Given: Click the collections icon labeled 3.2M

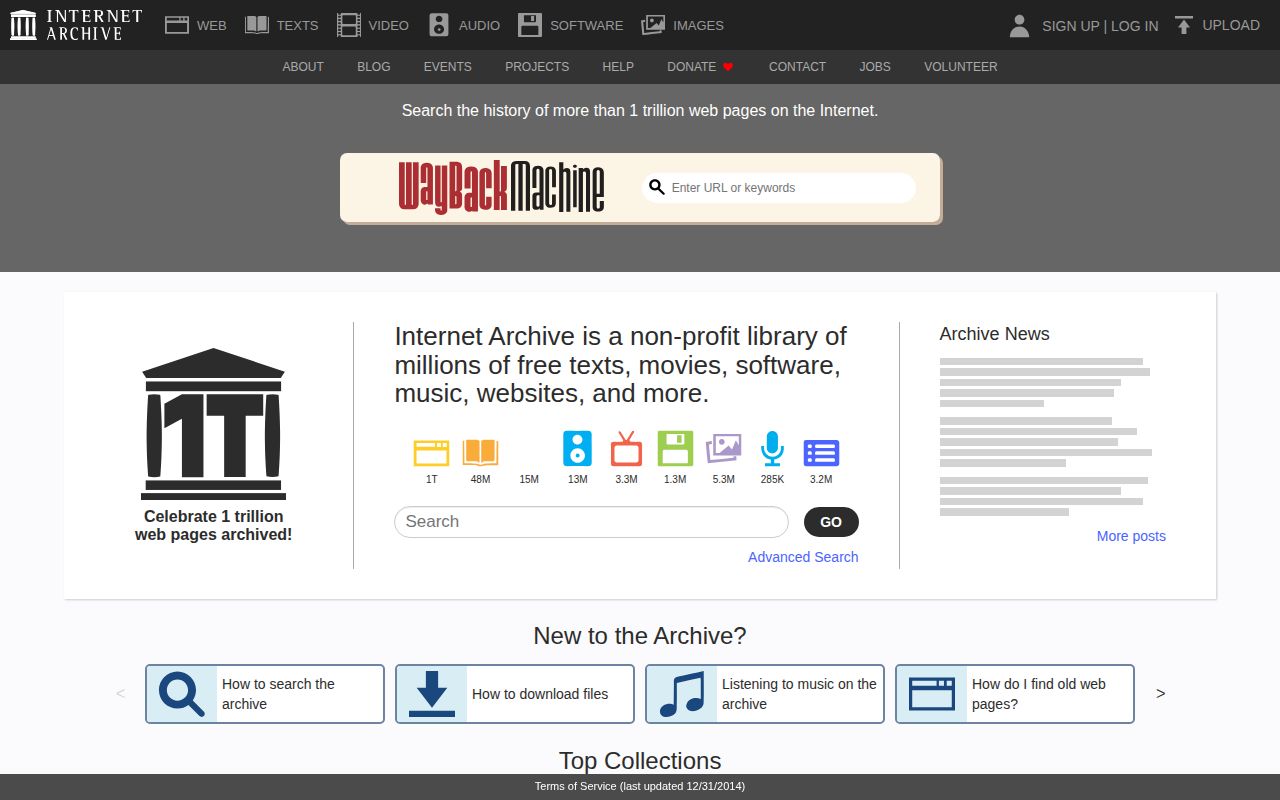Looking at the screenshot, I should coord(821,451).
